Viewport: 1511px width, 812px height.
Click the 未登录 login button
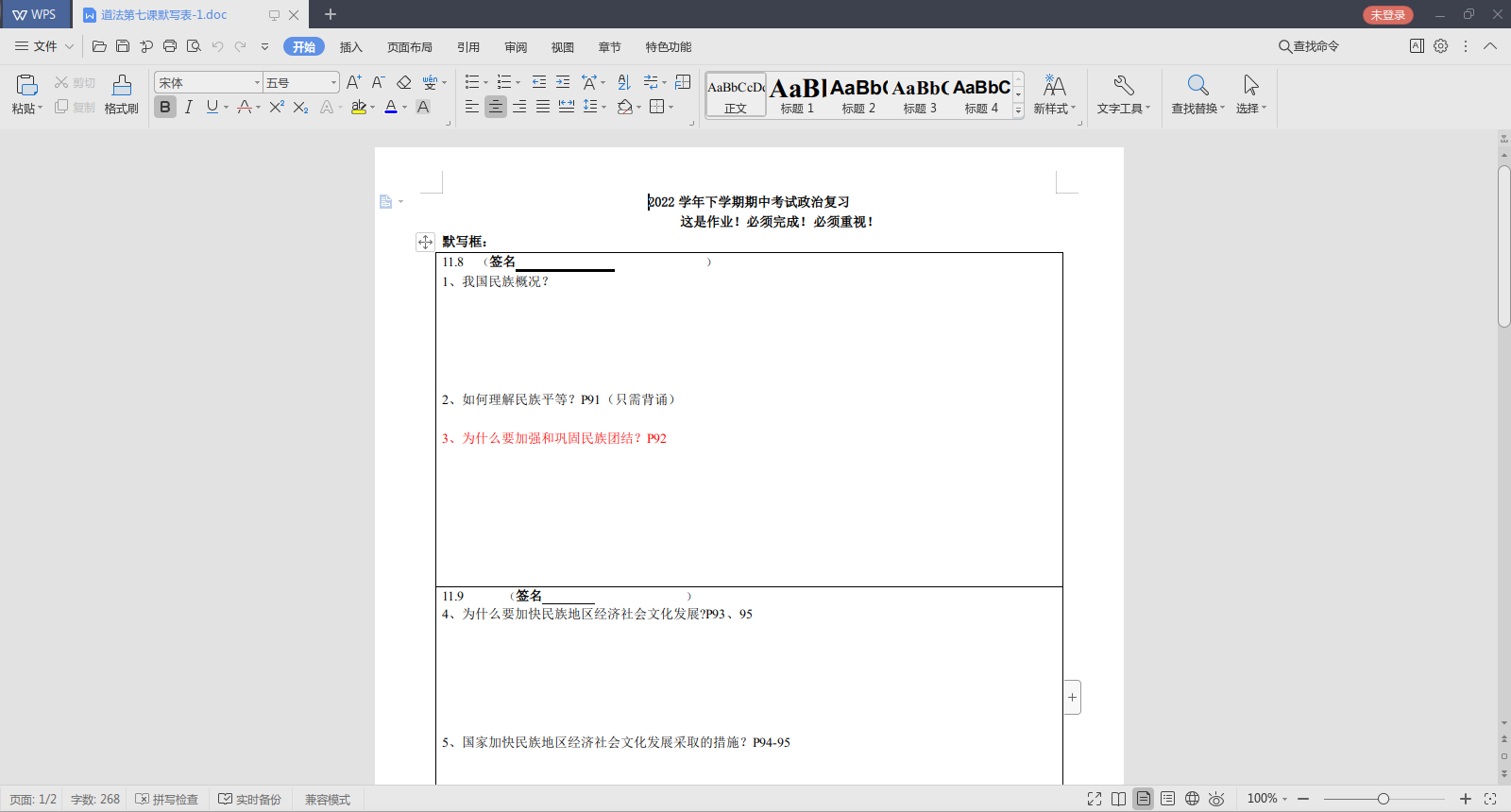coord(1388,15)
